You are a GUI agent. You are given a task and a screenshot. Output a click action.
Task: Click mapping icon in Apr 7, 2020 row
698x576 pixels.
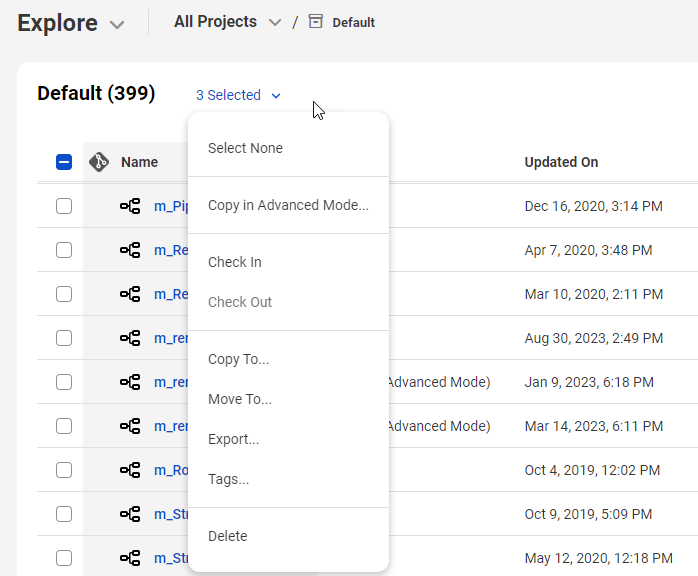[x=130, y=250]
